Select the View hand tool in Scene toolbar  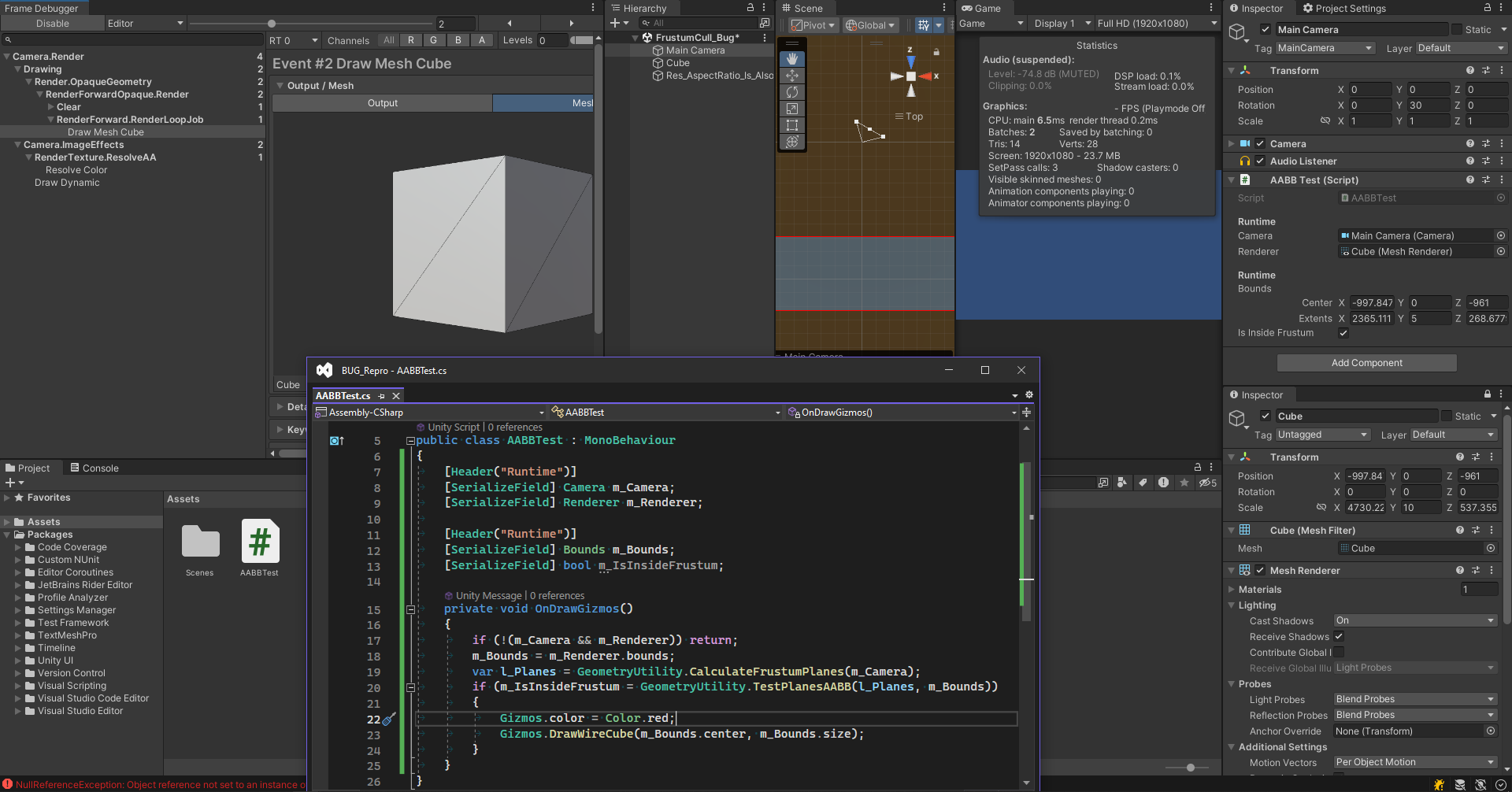tap(791, 57)
